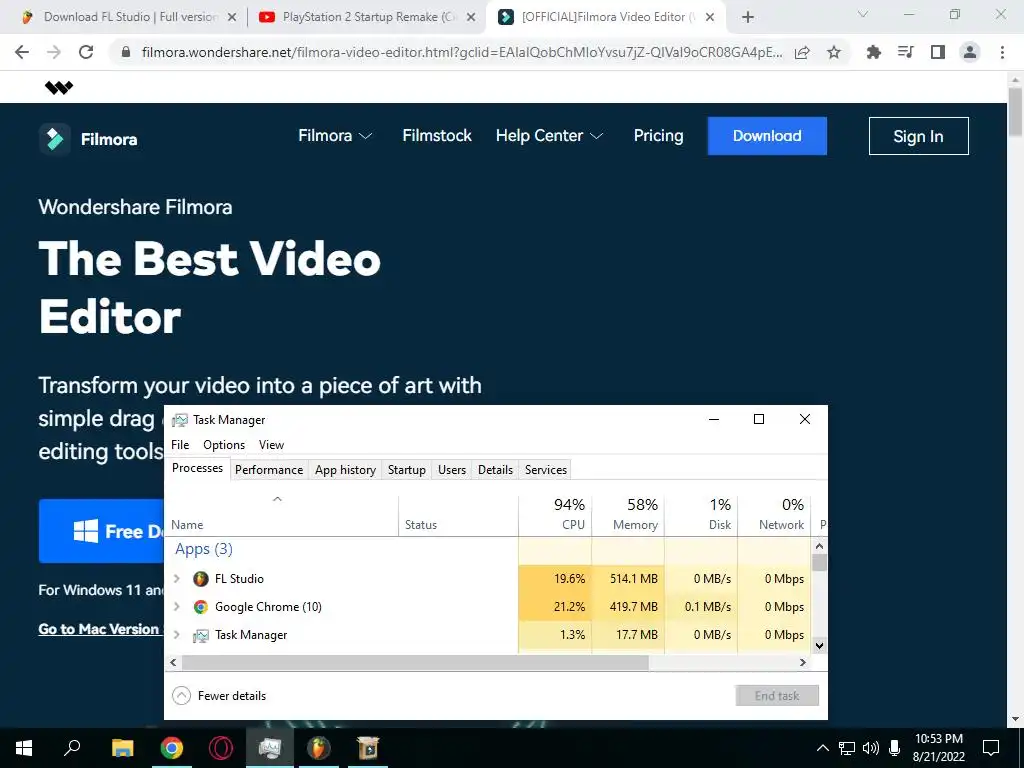Close the Filmora Video Editor browser tab
This screenshot has height=768, width=1024.
click(710, 17)
